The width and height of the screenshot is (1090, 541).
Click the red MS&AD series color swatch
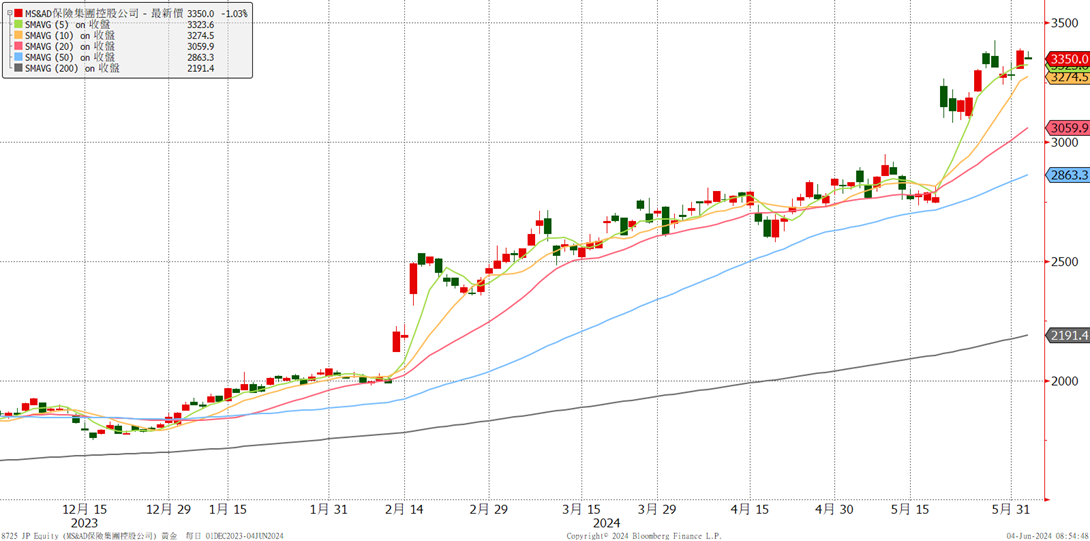[x=19, y=13]
